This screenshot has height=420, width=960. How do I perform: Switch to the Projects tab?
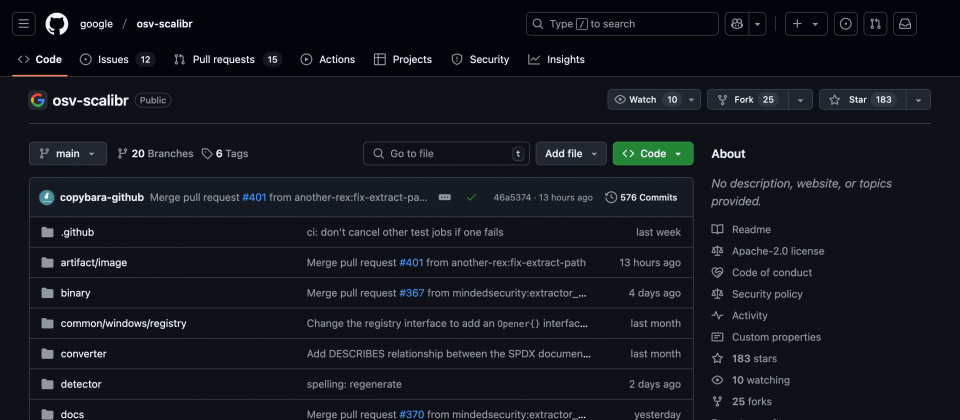pyautogui.click(x=403, y=59)
